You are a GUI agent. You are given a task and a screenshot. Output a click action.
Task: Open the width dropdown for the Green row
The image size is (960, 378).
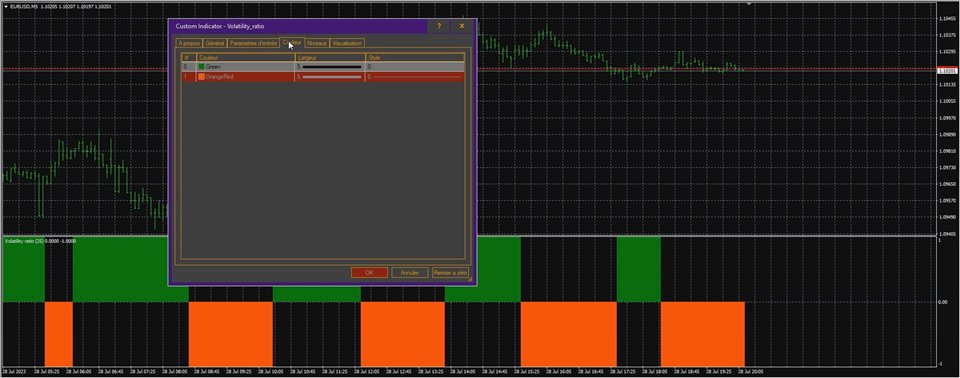330,66
